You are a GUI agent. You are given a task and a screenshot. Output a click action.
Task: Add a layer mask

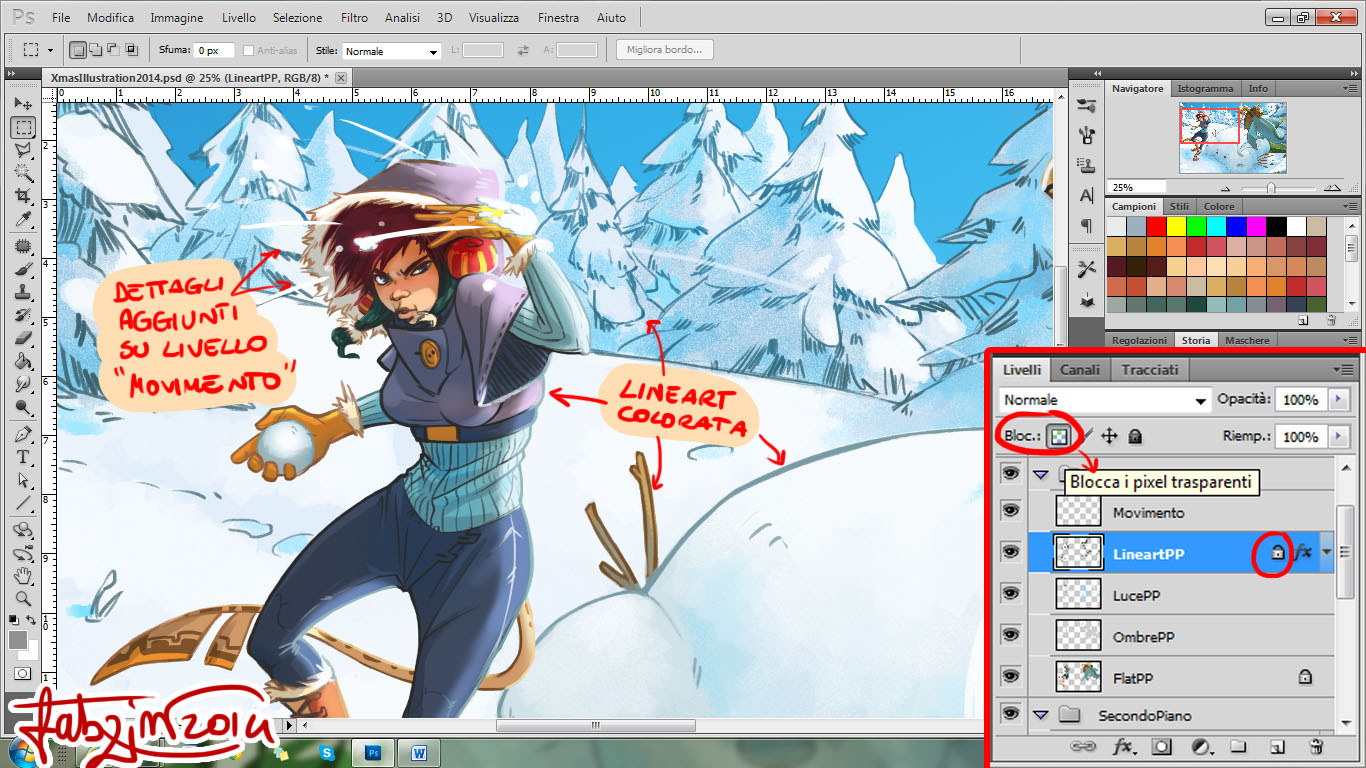point(1161,746)
